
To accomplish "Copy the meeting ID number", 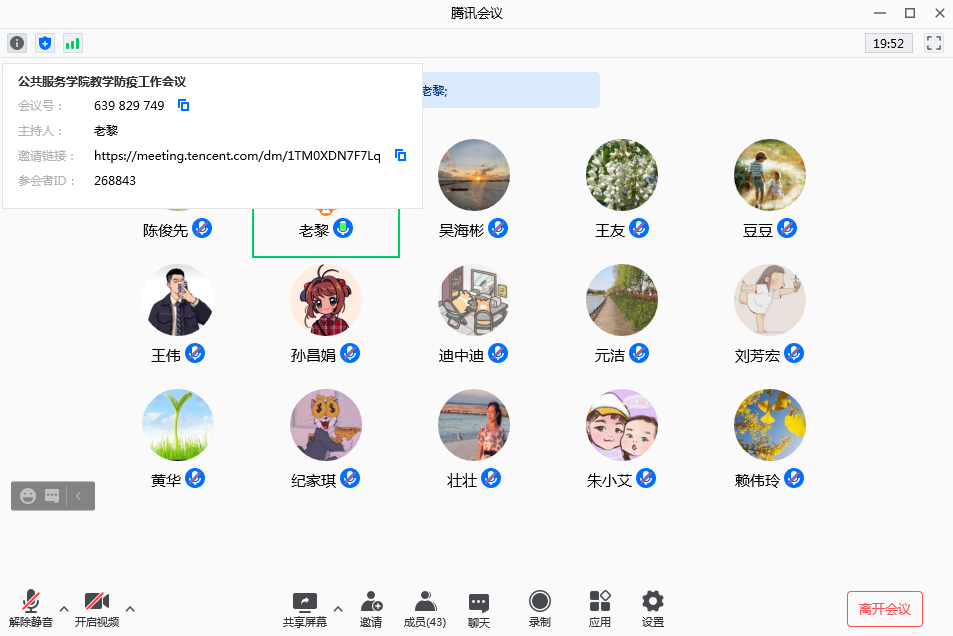I will (184, 105).
